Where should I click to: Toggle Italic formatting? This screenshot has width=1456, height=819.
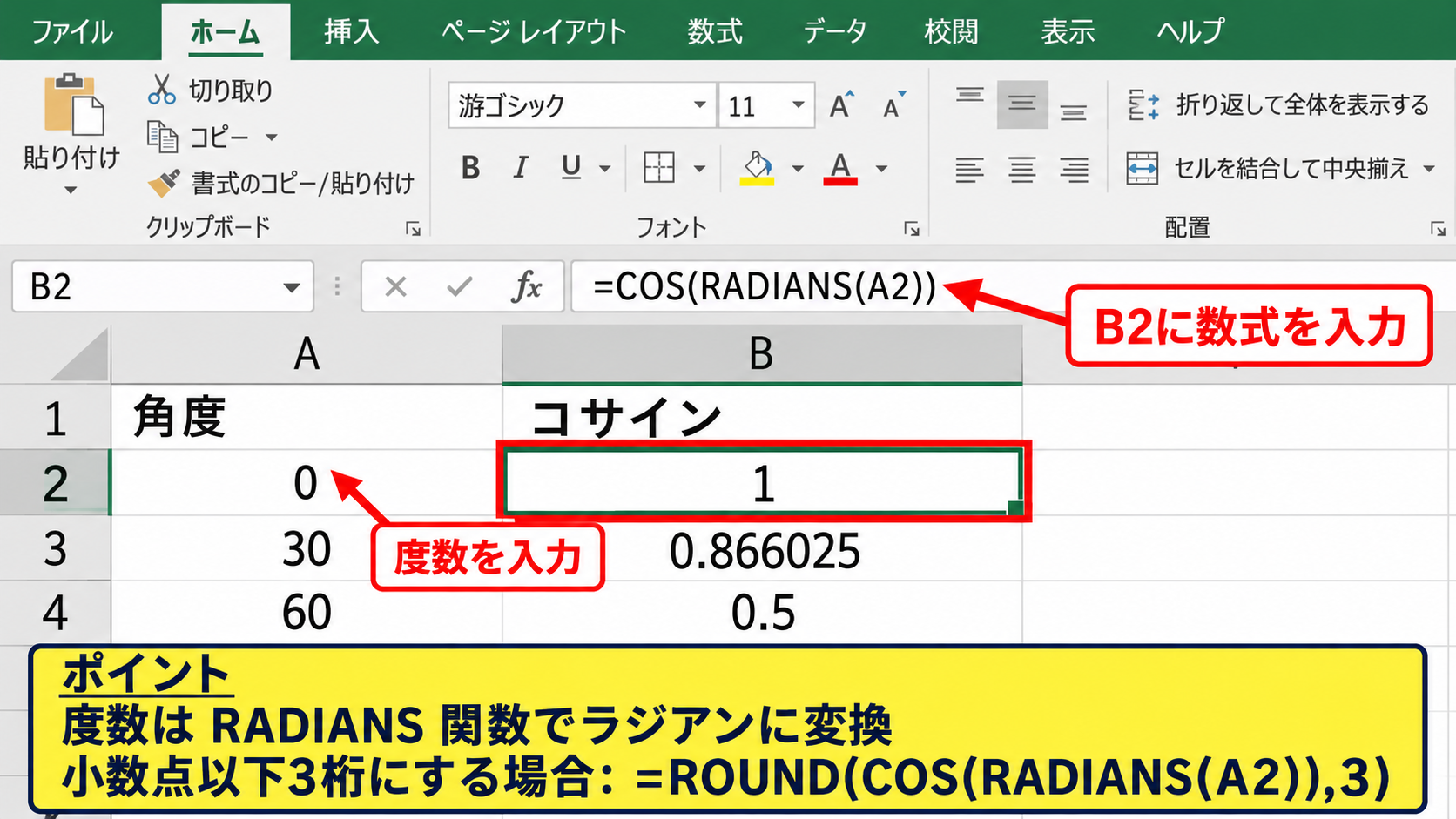pos(521,167)
